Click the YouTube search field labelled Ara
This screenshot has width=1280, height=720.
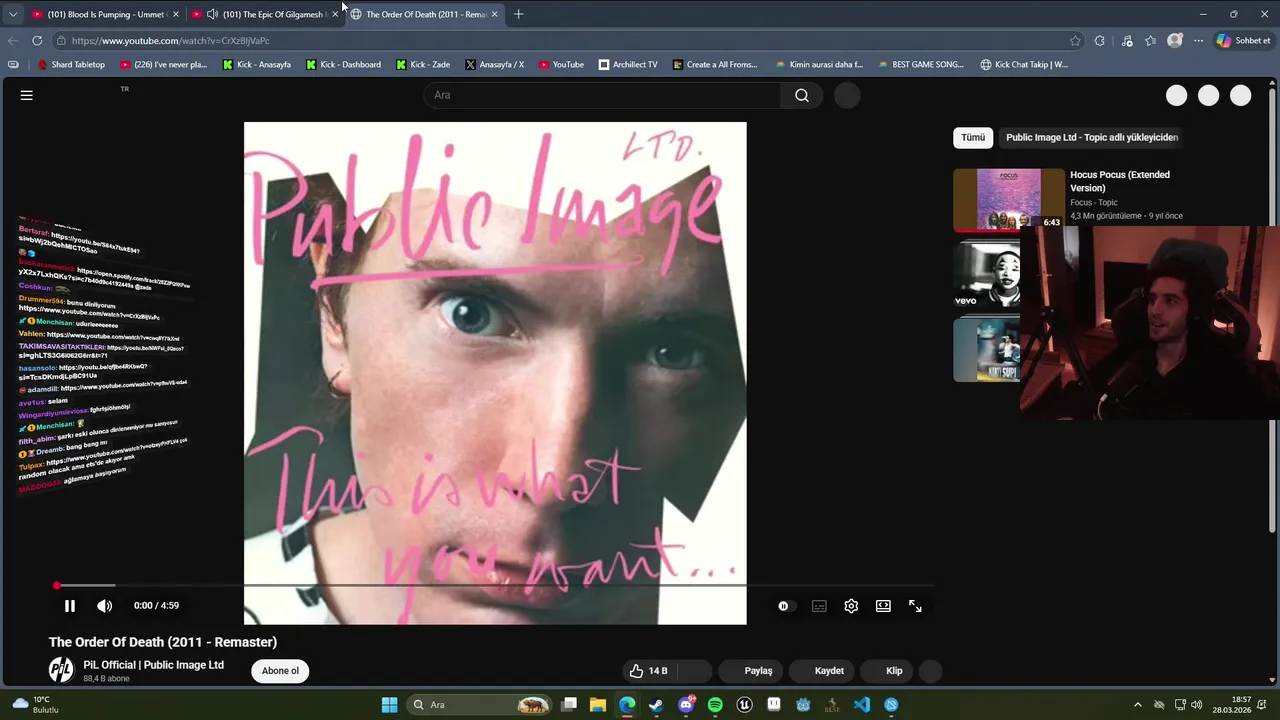click(603, 95)
